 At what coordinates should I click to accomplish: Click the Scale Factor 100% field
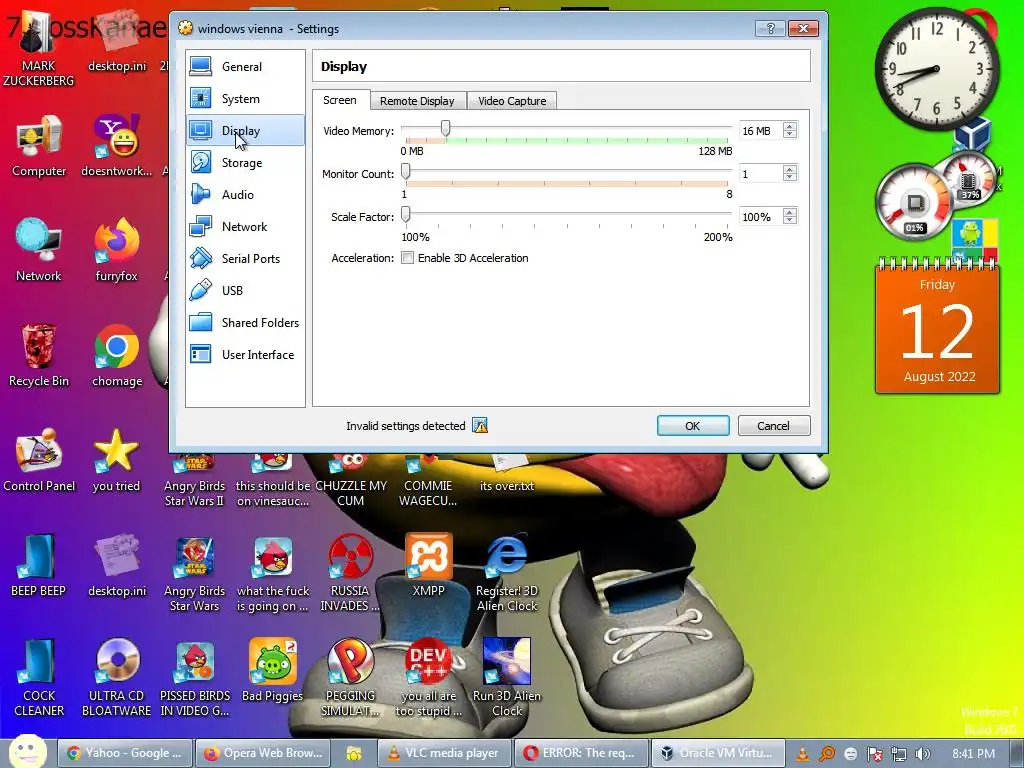click(x=761, y=217)
